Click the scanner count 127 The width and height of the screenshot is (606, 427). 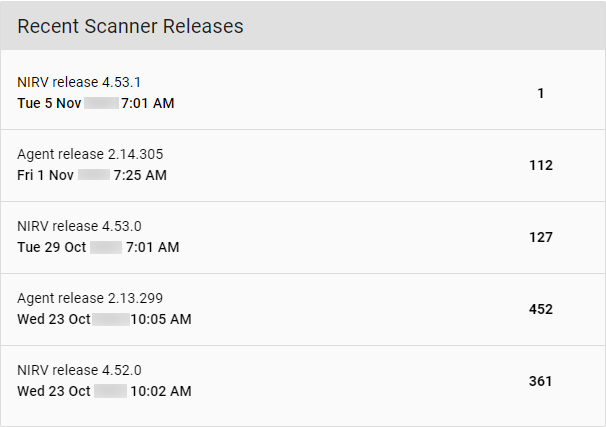(541, 237)
